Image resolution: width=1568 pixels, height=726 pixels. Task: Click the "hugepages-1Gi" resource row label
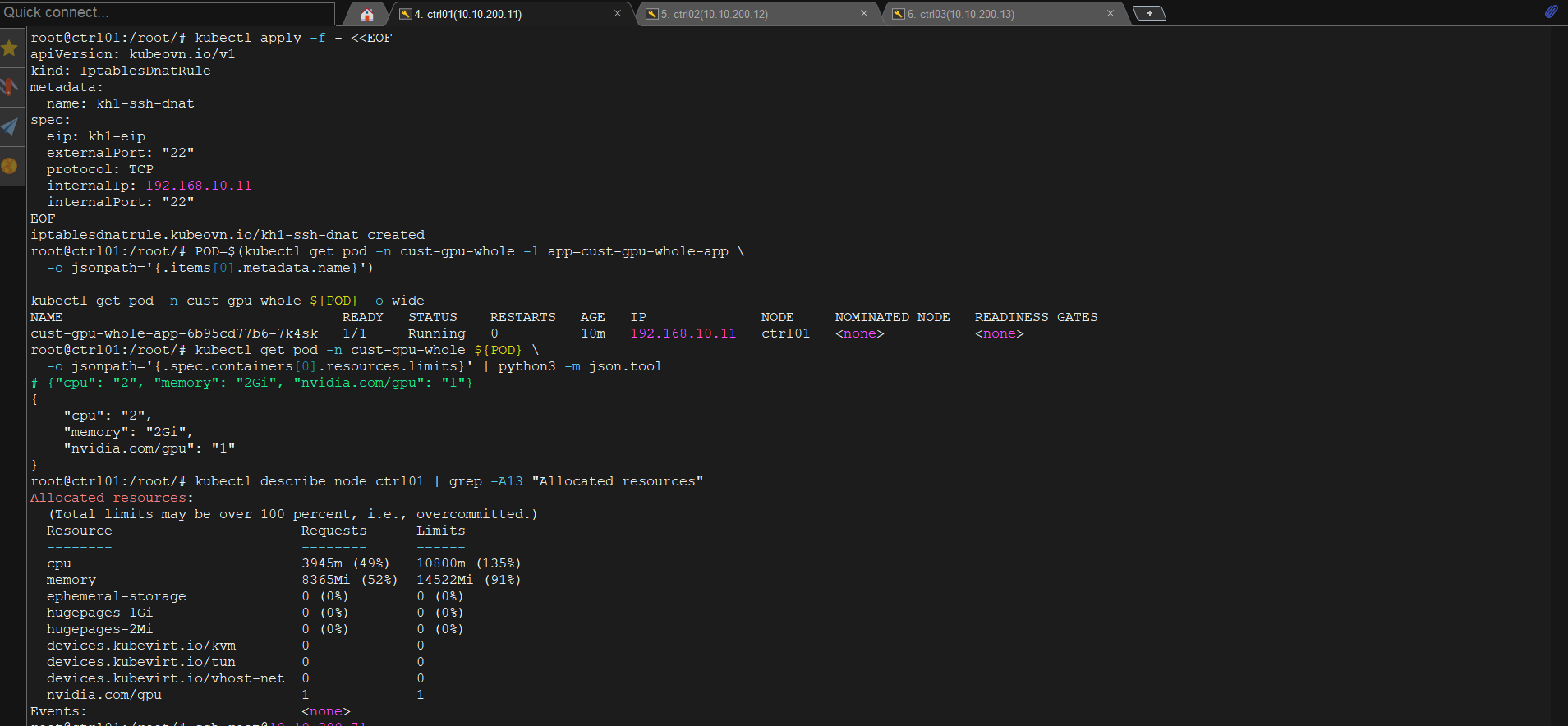point(99,613)
